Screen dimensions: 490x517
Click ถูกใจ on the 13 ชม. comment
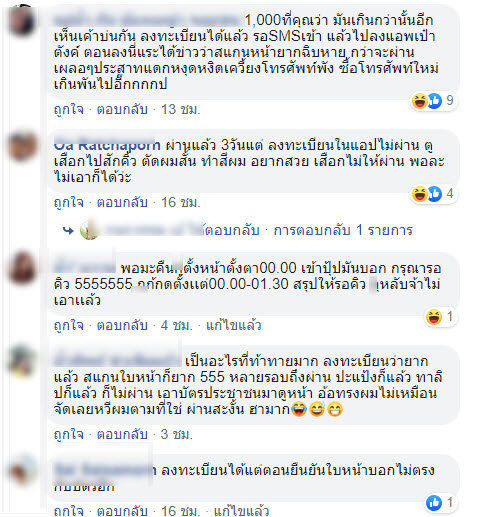tap(69, 109)
